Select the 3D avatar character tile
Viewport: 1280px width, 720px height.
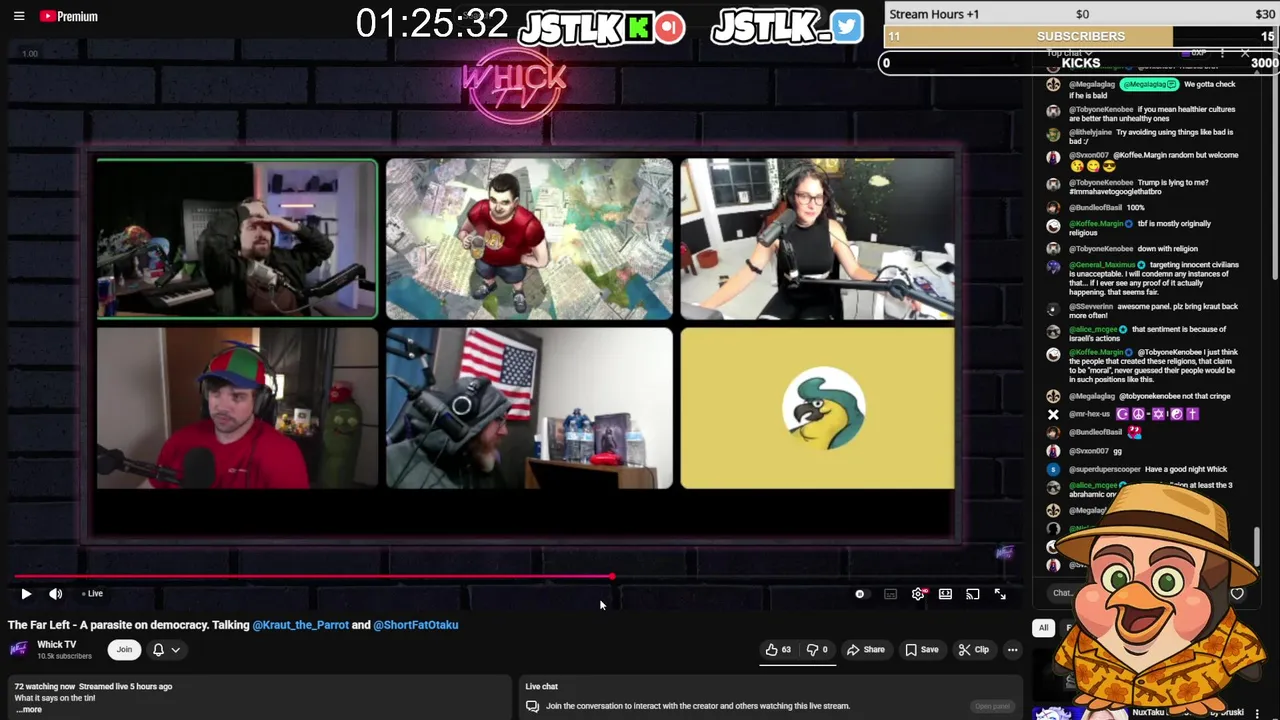529,239
